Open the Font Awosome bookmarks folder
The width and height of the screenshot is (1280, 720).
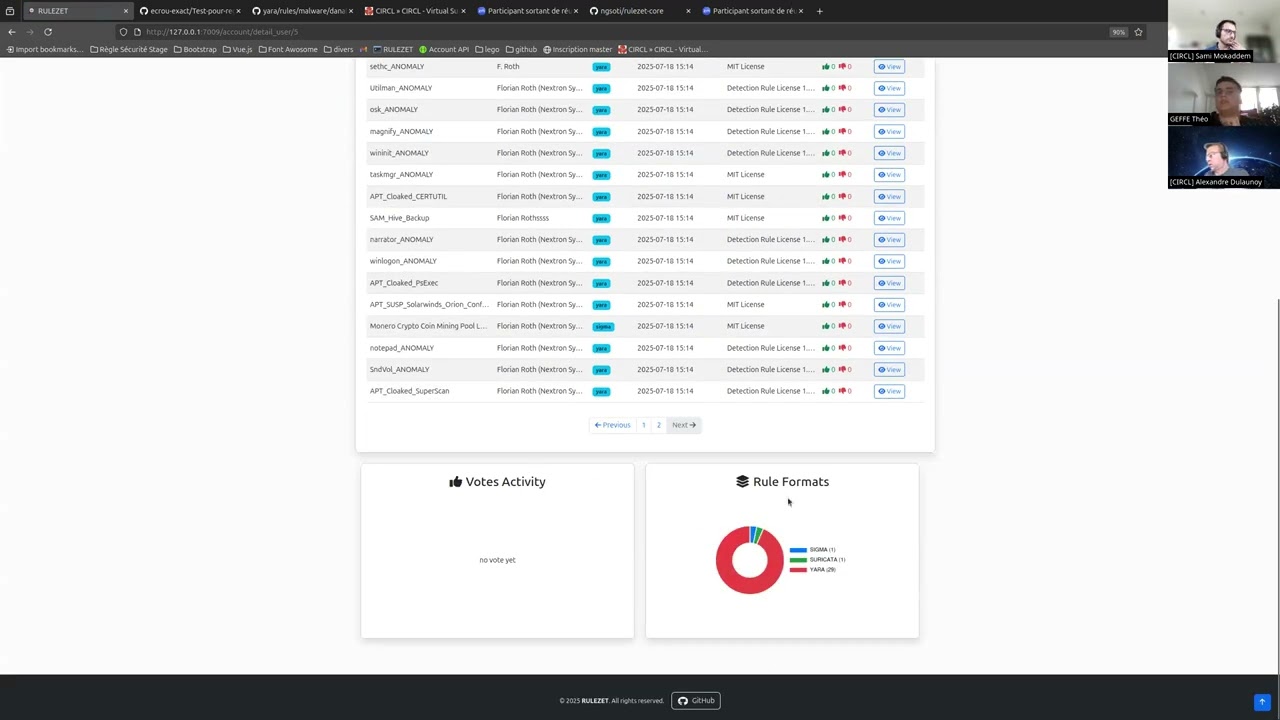(288, 49)
